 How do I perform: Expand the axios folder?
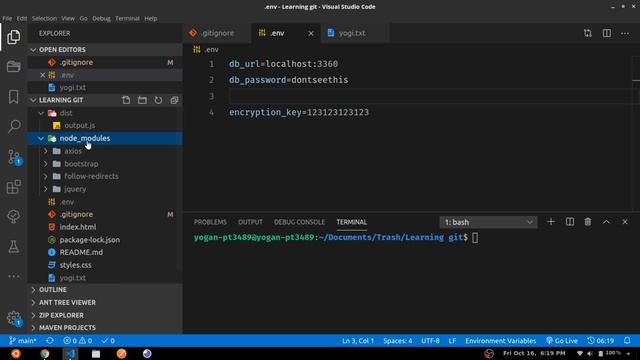46,151
